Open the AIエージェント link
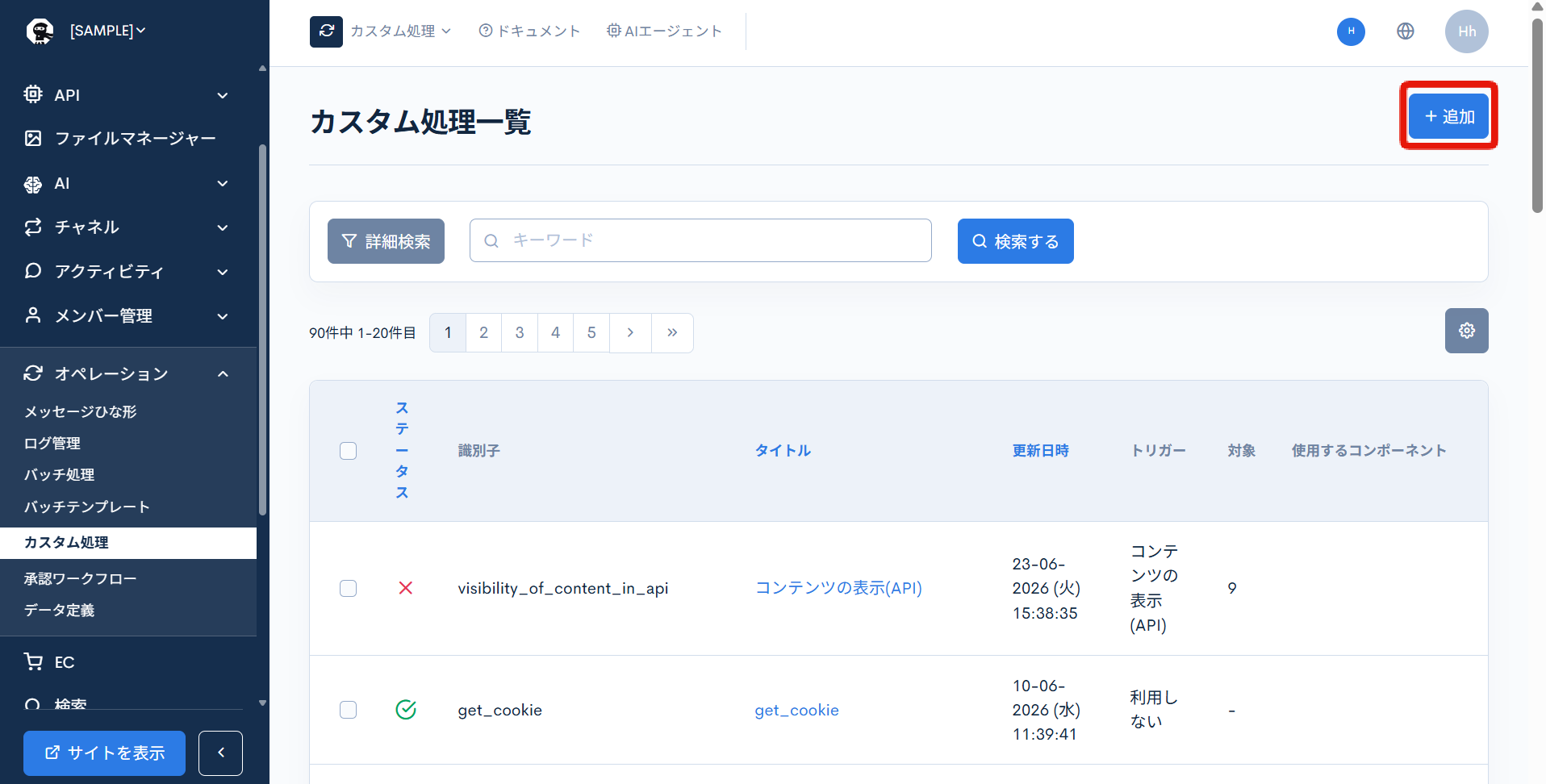Viewport: 1546px width, 784px height. 664,31
